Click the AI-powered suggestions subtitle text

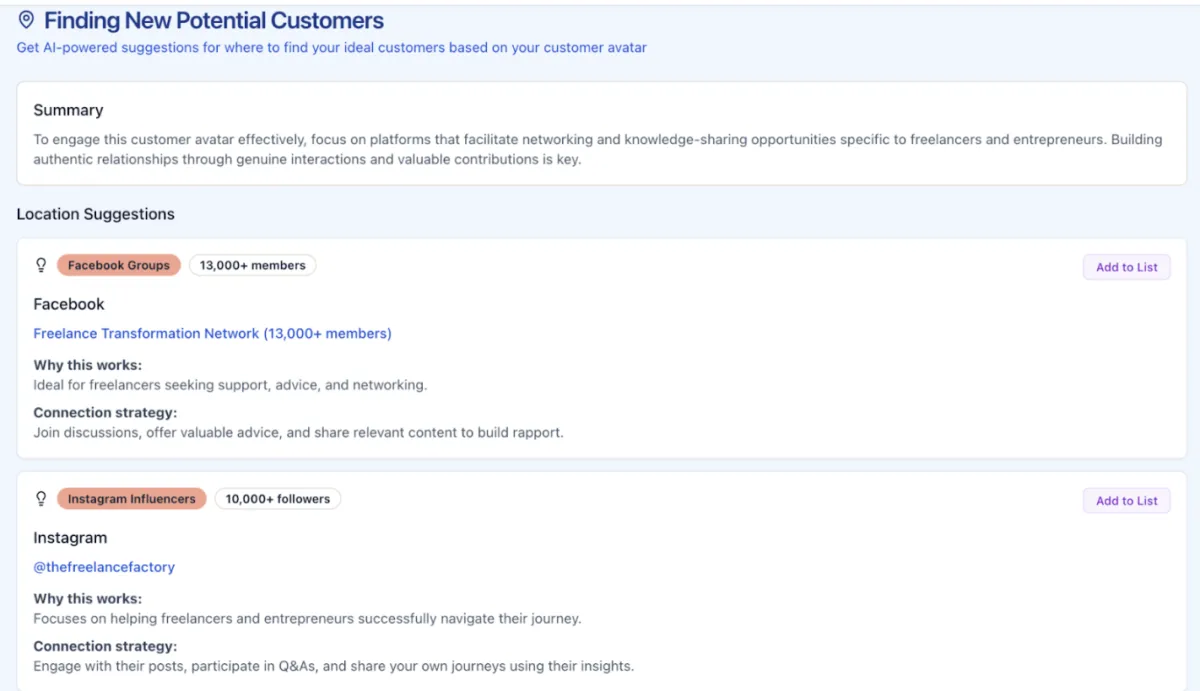[x=331, y=47]
